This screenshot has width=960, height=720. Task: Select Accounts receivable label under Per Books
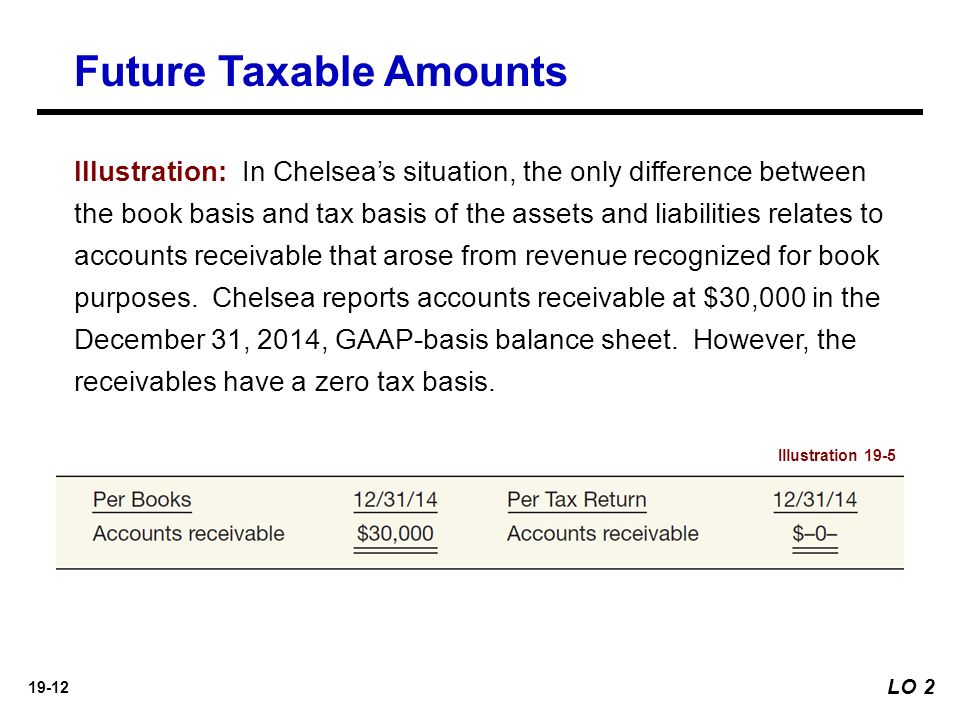[x=189, y=534]
